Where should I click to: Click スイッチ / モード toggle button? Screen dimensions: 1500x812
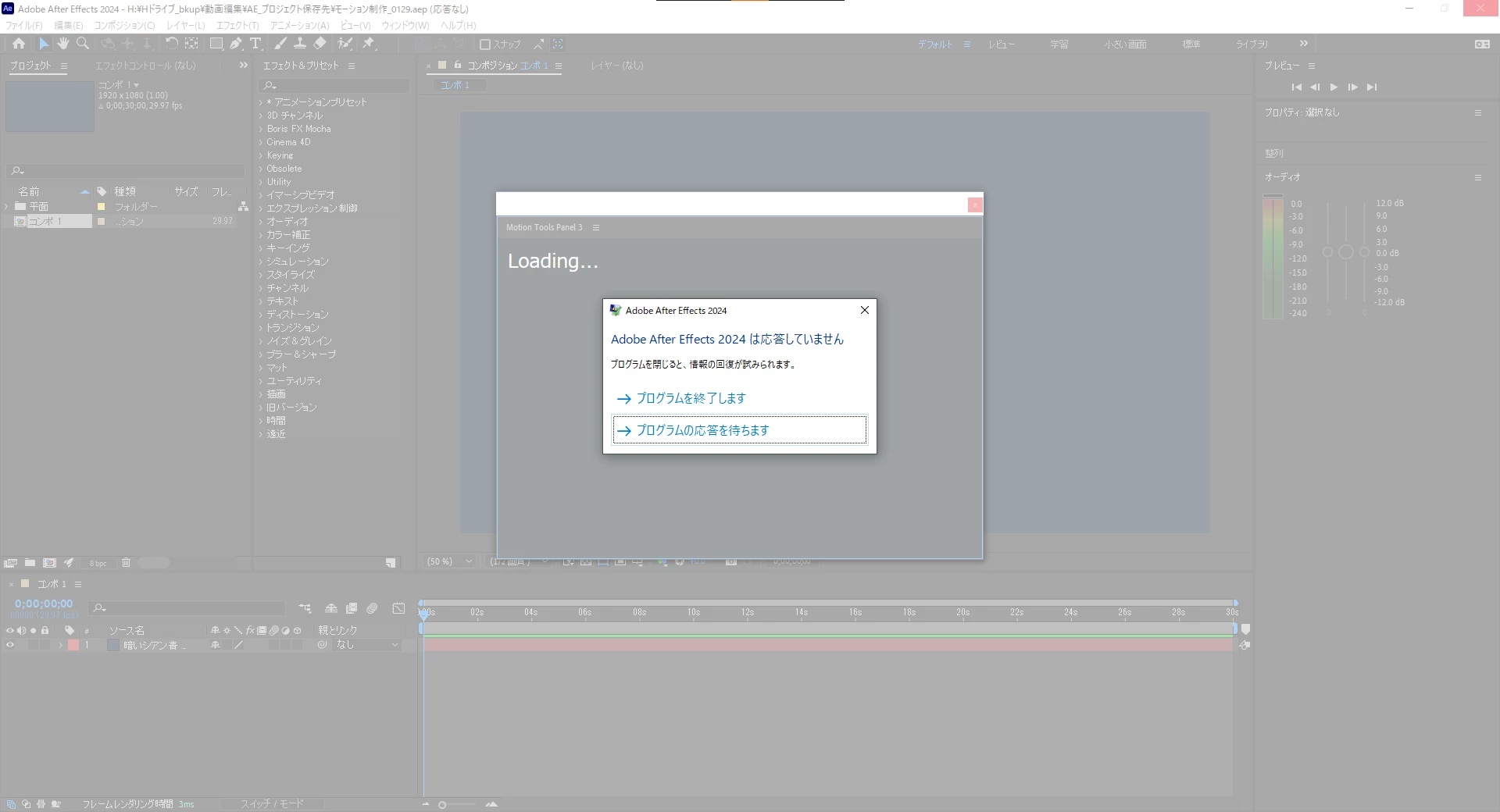click(x=272, y=803)
